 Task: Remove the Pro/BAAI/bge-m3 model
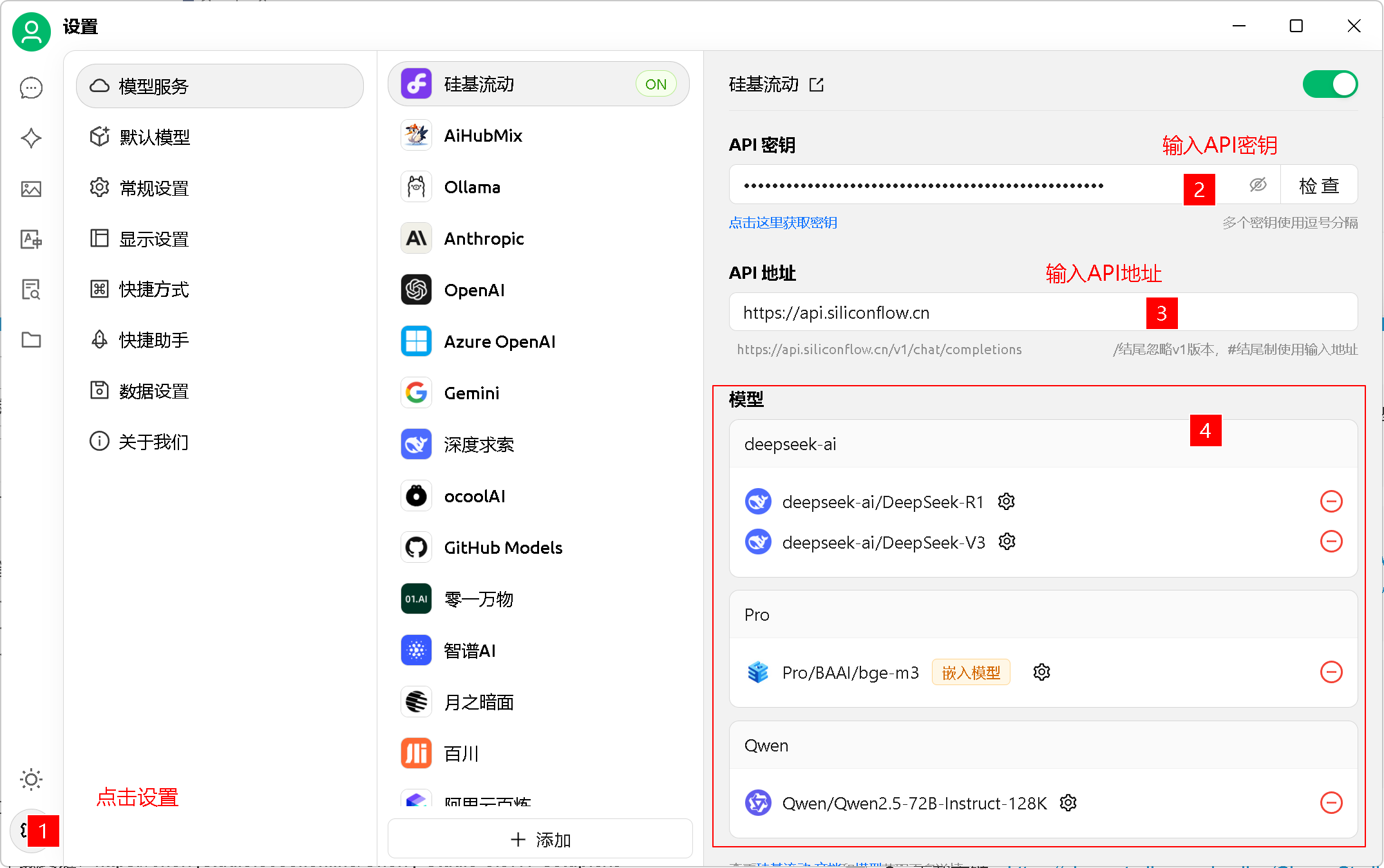pyautogui.click(x=1331, y=672)
